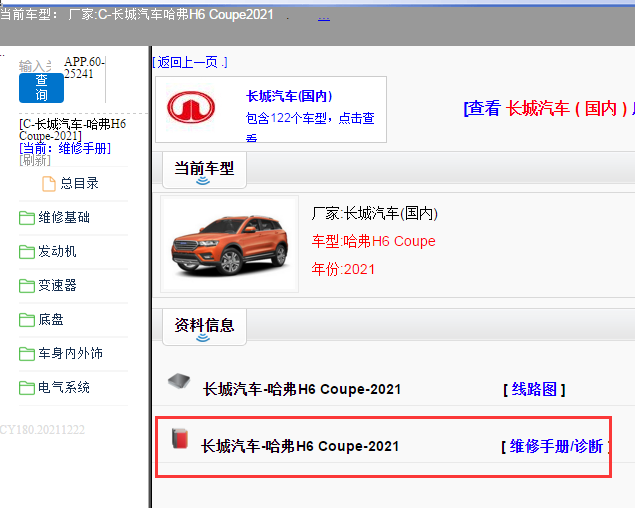Expand the 维修基础 folder
Screen dimensions: 635x508
(64, 218)
